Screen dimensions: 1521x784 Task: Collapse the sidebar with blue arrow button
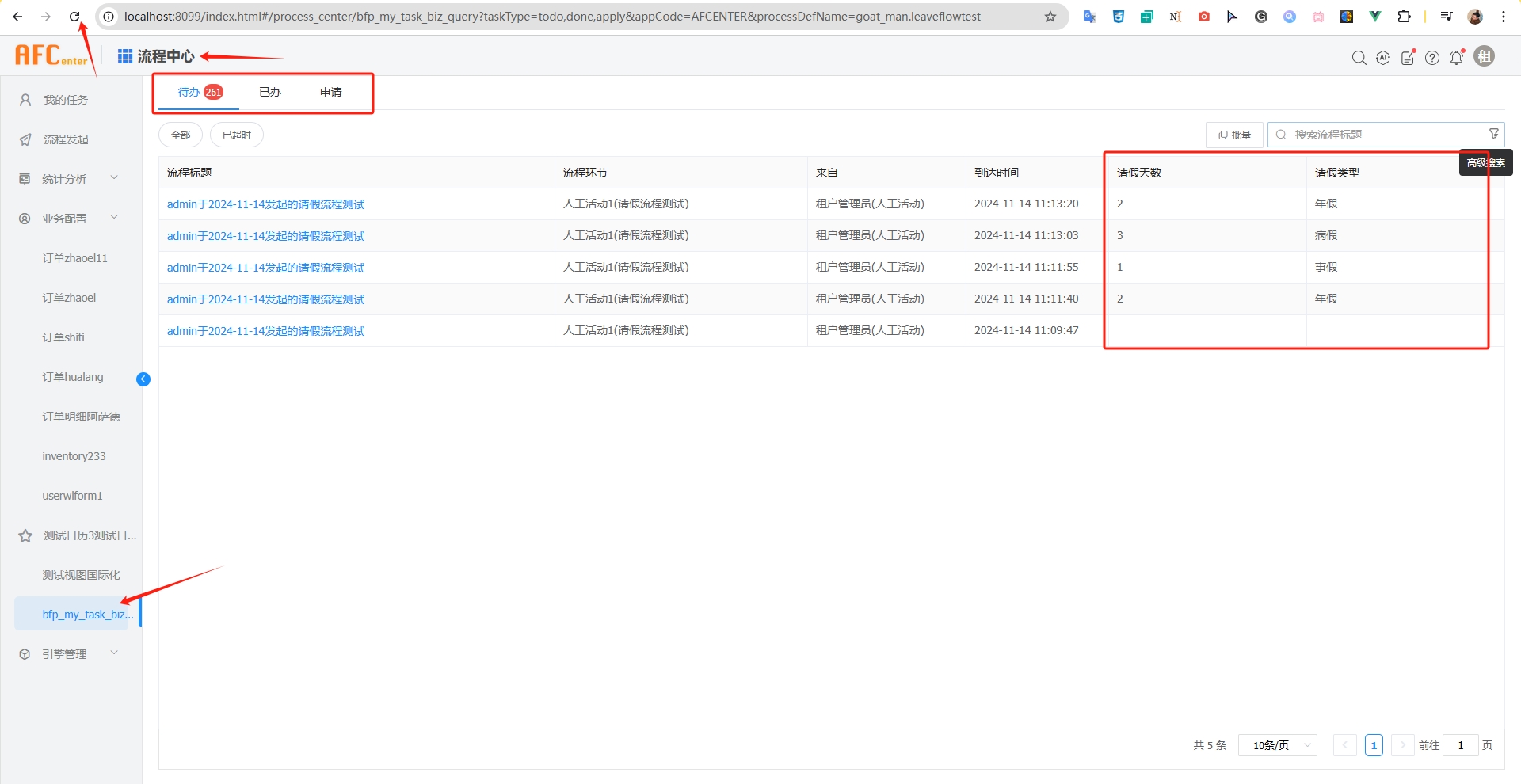point(143,379)
